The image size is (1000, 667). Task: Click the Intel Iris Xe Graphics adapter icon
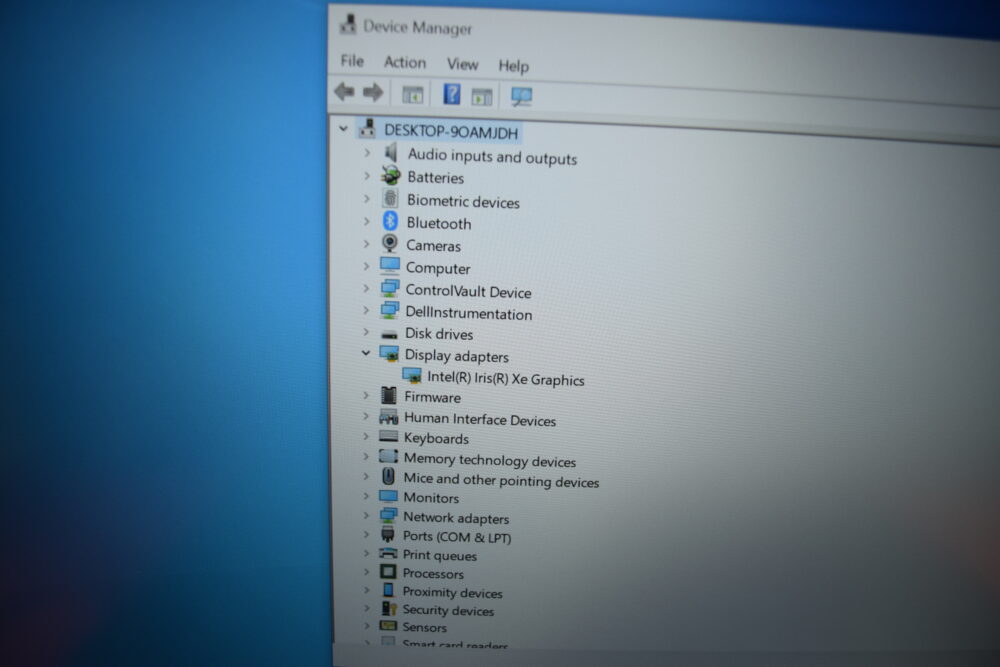click(x=412, y=376)
